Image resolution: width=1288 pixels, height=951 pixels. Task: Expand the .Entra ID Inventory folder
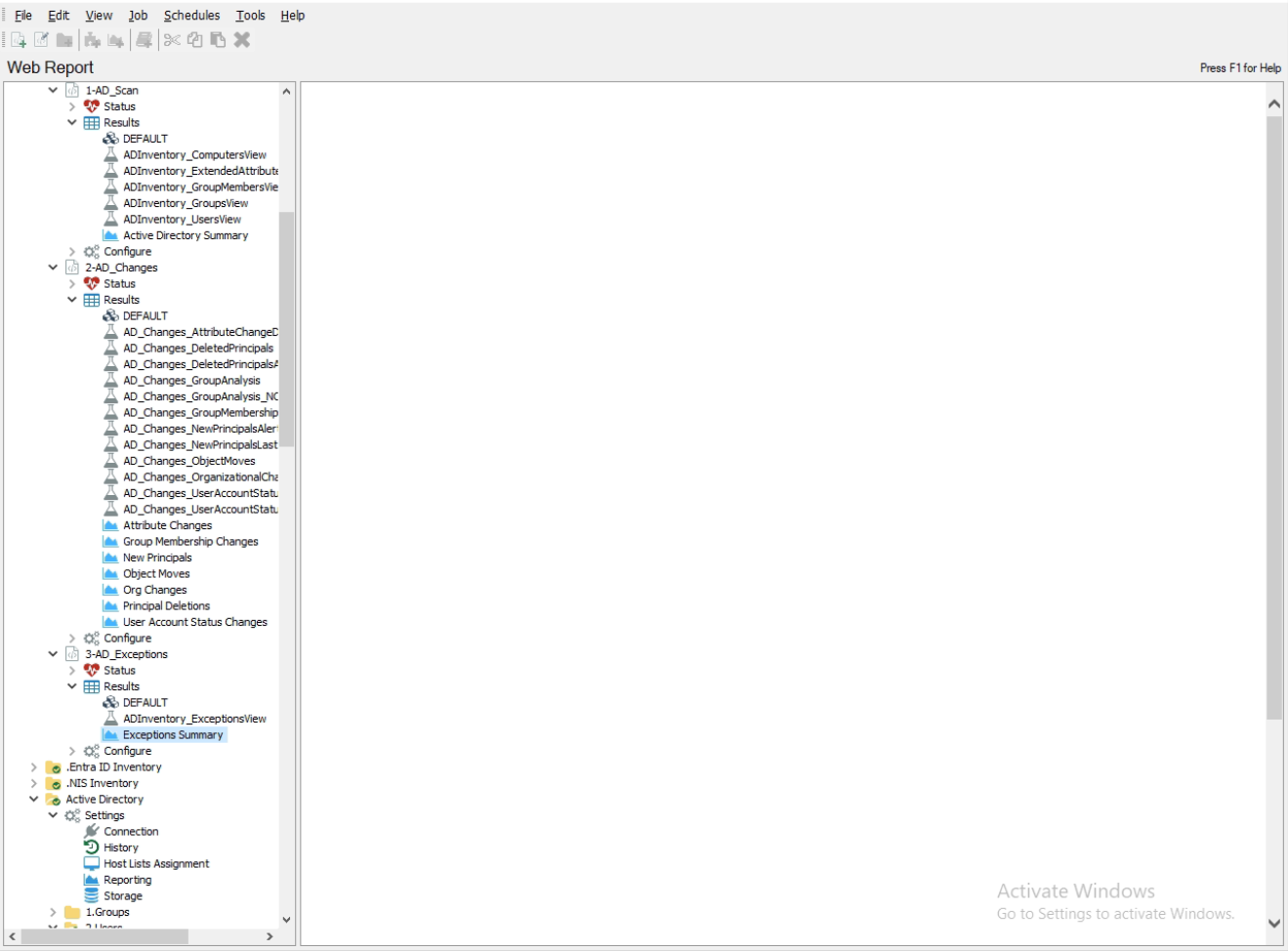click(34, 767)
